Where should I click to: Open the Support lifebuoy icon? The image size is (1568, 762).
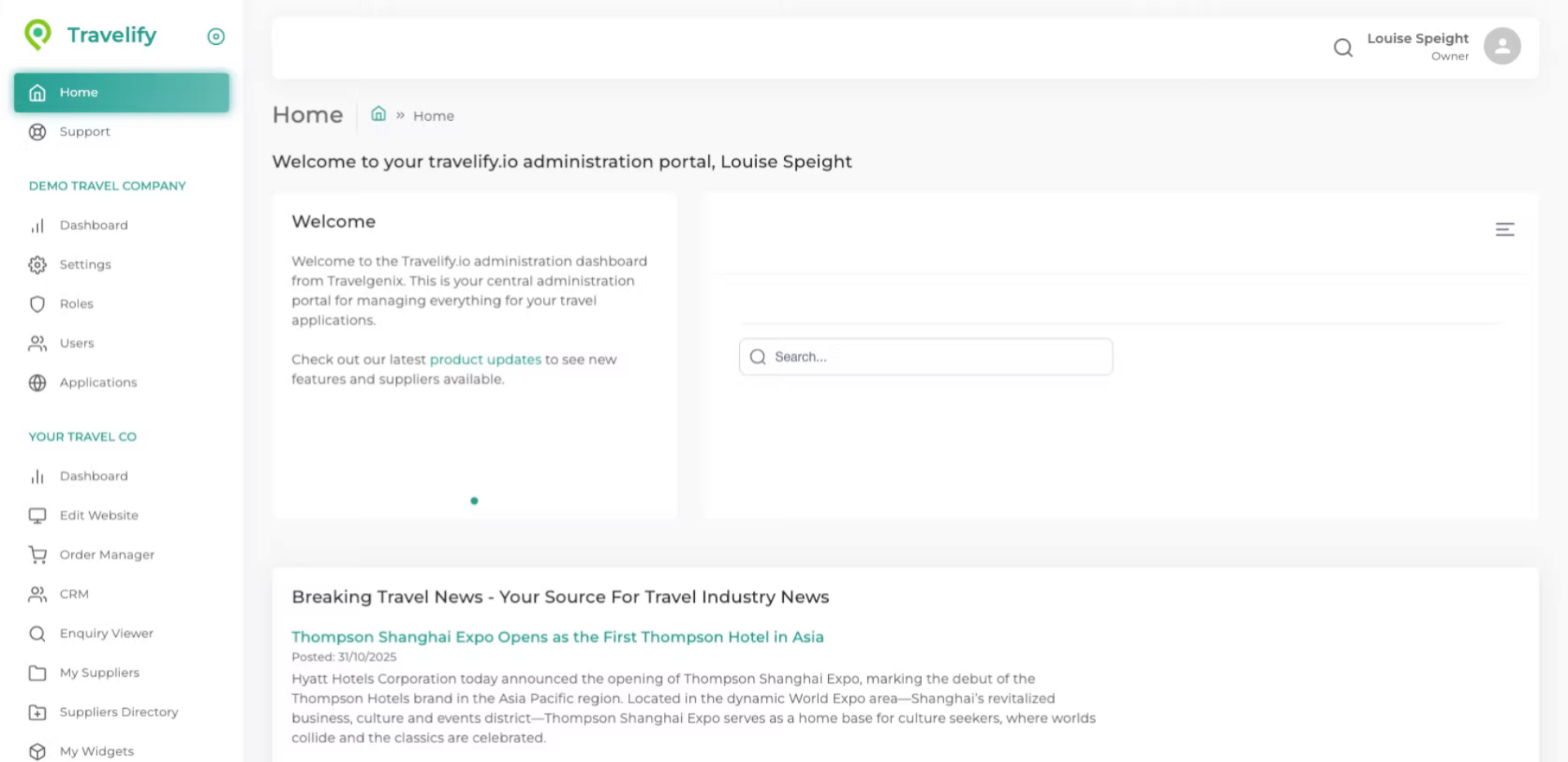(38, 131)
